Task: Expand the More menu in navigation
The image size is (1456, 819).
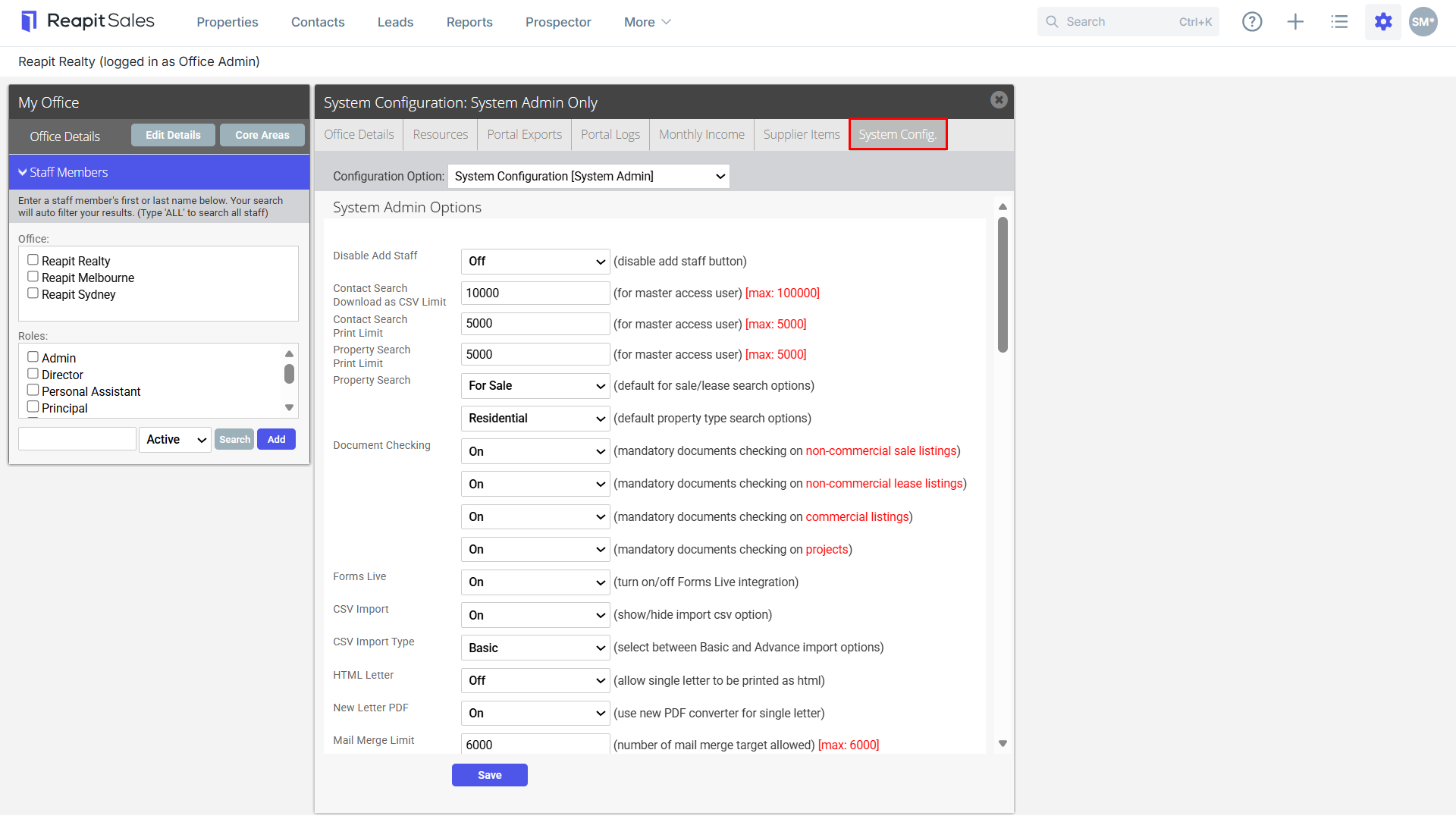Action: click(648, 22)
